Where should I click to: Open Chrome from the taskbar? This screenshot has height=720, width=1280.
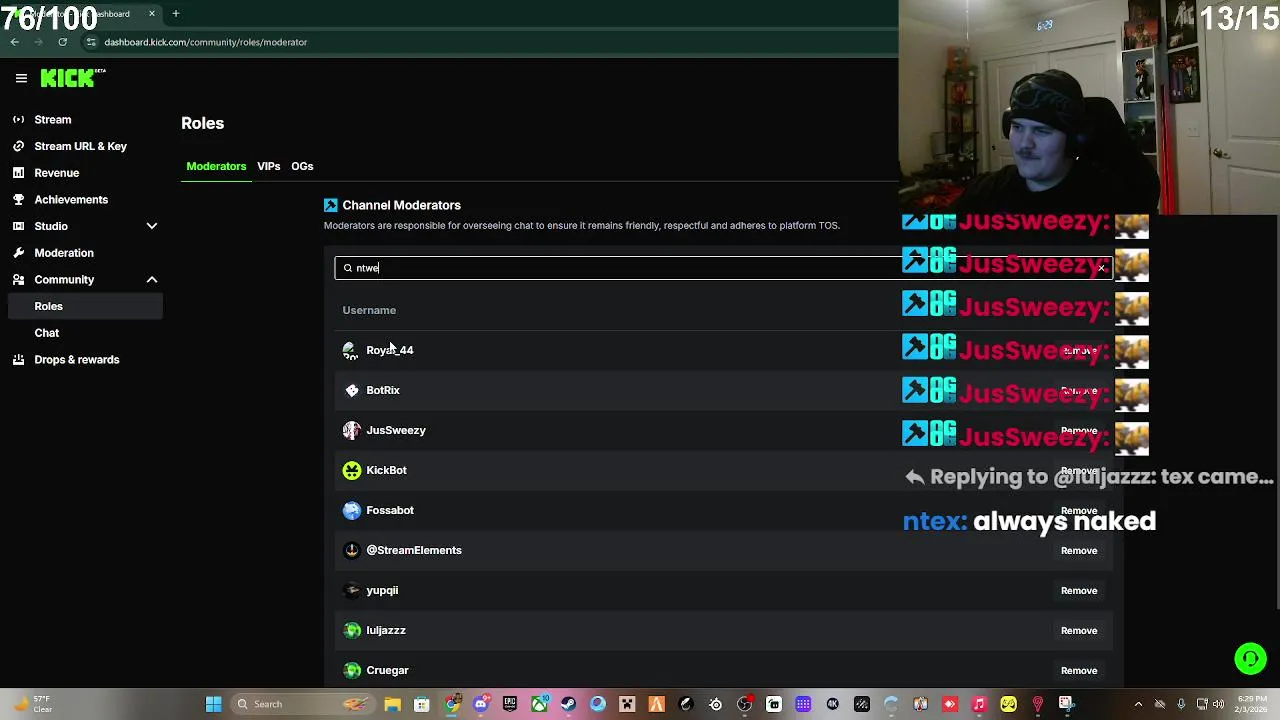click(x=452, y=704)
